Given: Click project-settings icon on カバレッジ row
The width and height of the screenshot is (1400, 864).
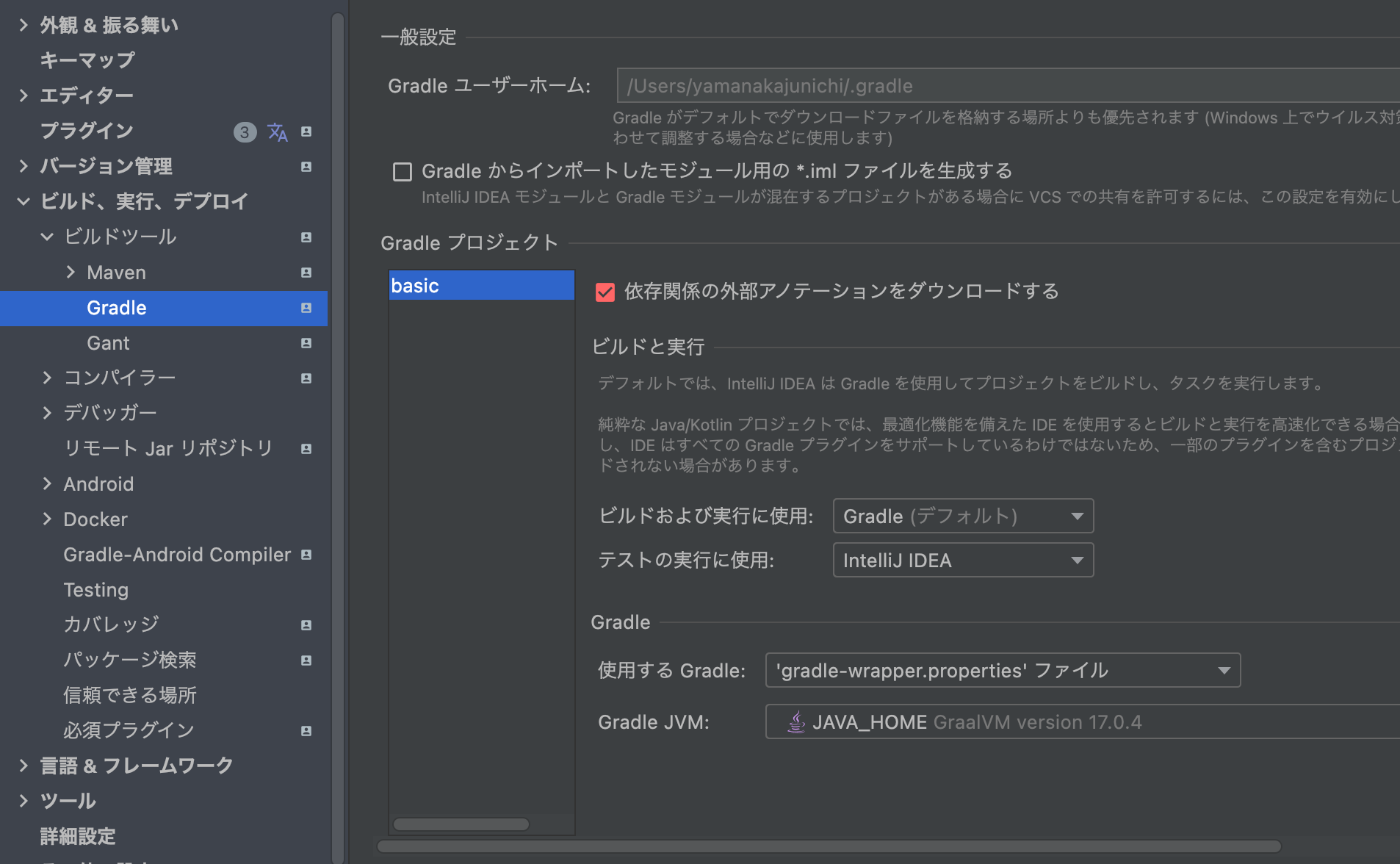Looking at the screenshot, I should pyautogui.click(x=306, y=625).
